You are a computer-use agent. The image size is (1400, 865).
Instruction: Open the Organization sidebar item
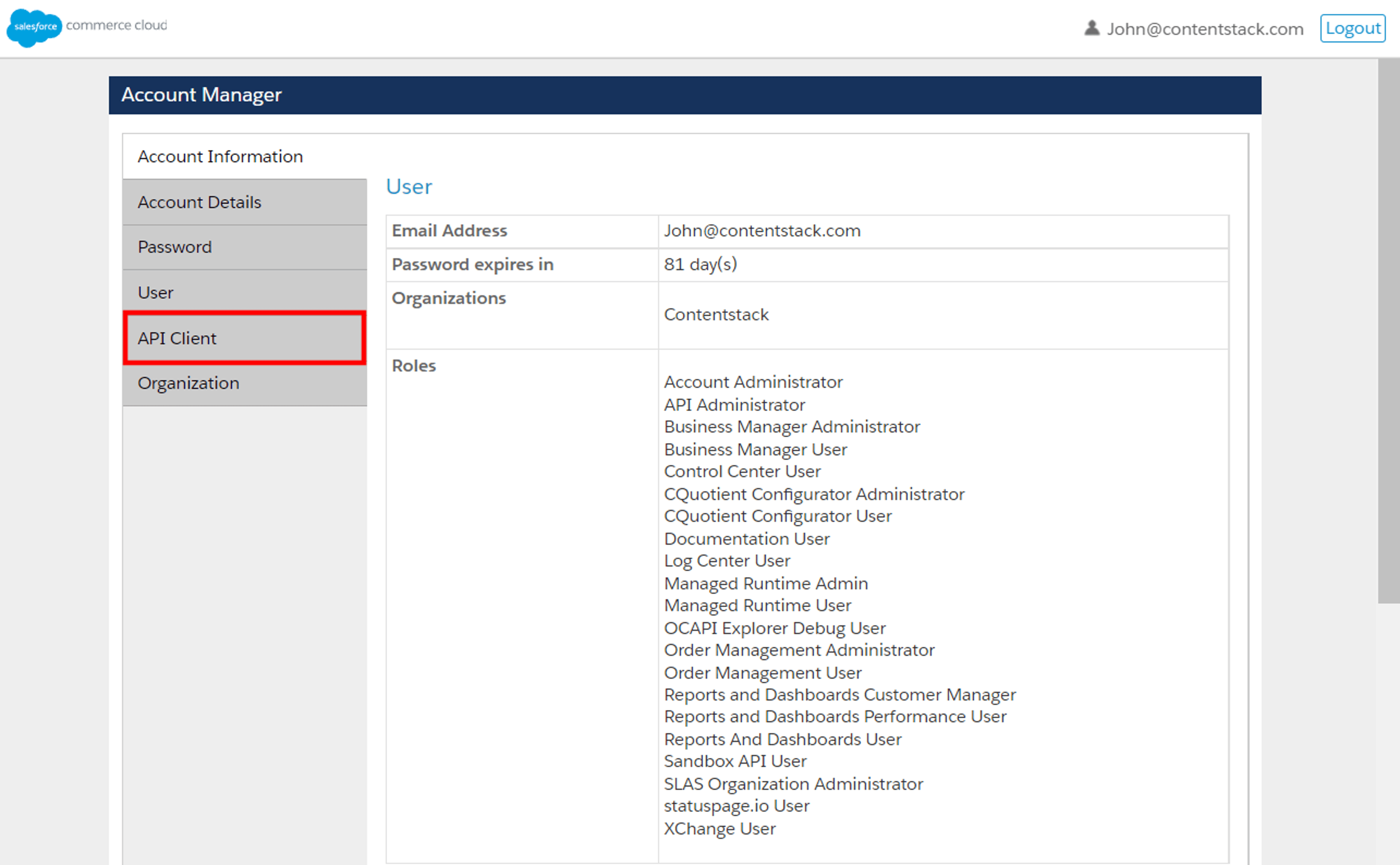[245, 383]
